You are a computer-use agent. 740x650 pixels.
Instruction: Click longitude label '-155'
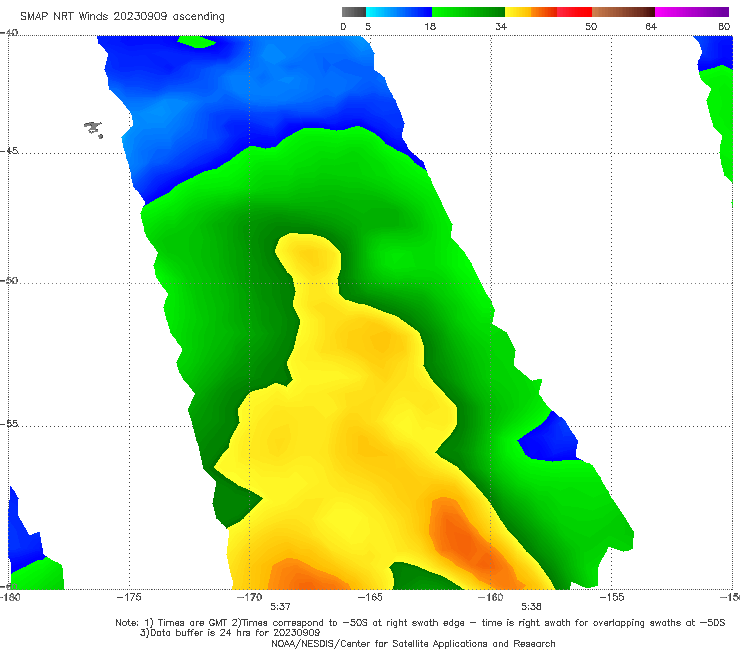point(612,597)
